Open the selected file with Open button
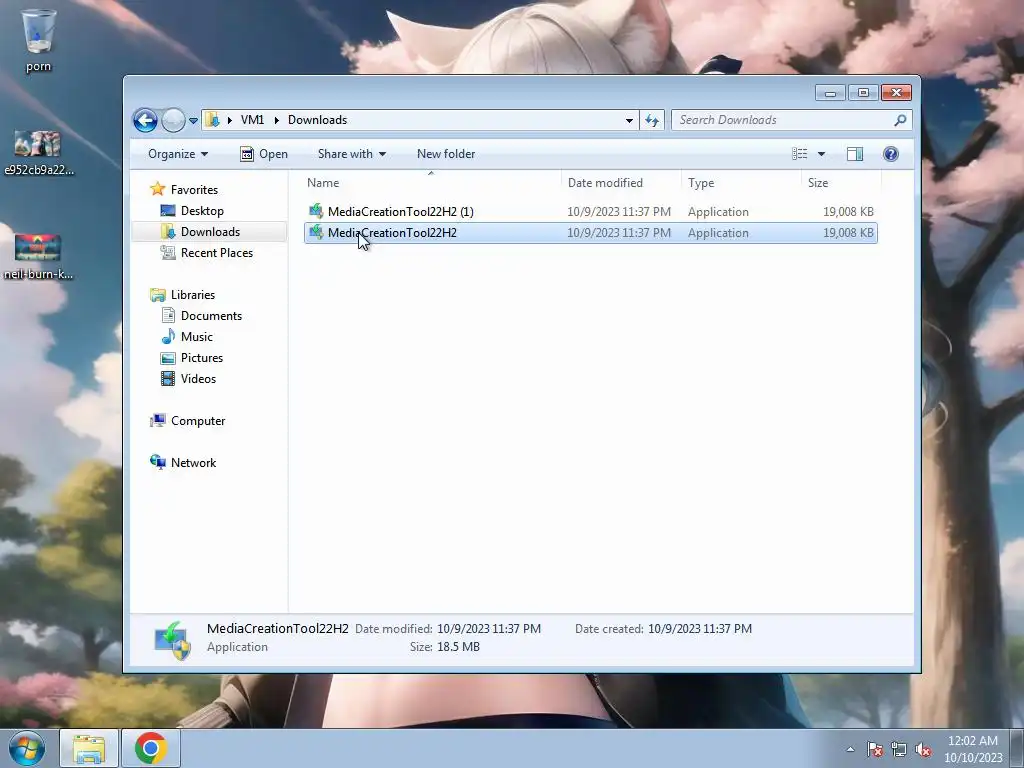 click(264, 154)
